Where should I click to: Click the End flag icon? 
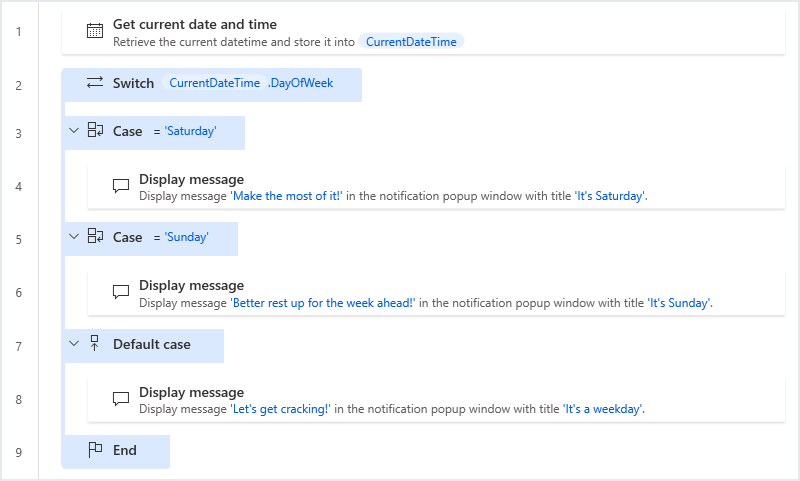(x=95, y=449)
